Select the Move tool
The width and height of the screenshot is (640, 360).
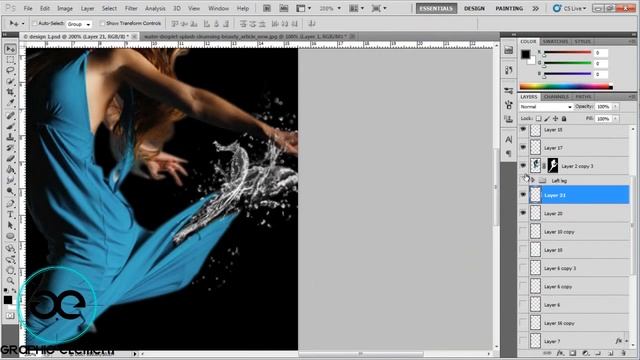(x=10, y=49)
